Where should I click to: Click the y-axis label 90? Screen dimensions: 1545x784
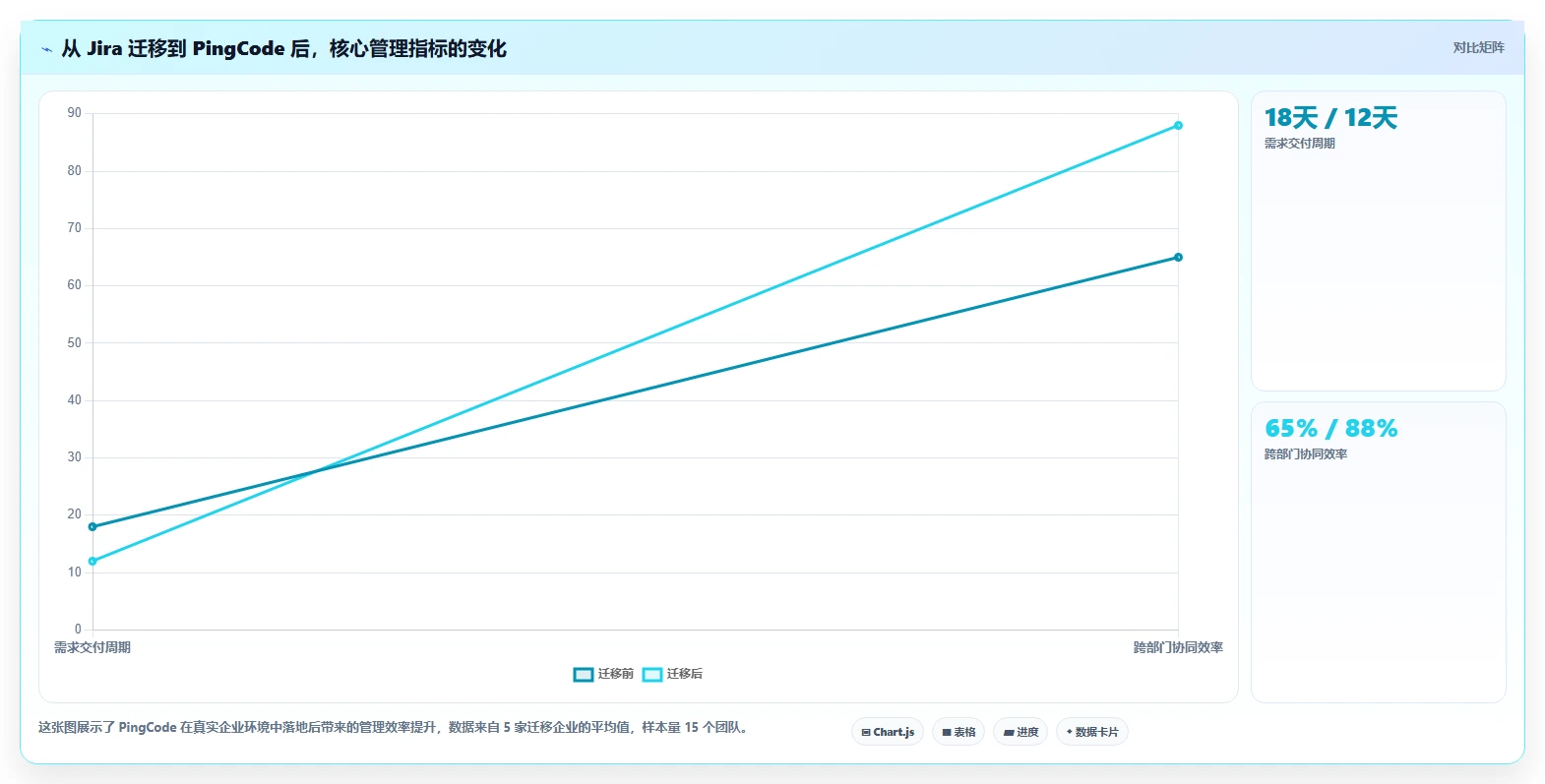pyautogui.click(x=75, y=113)
